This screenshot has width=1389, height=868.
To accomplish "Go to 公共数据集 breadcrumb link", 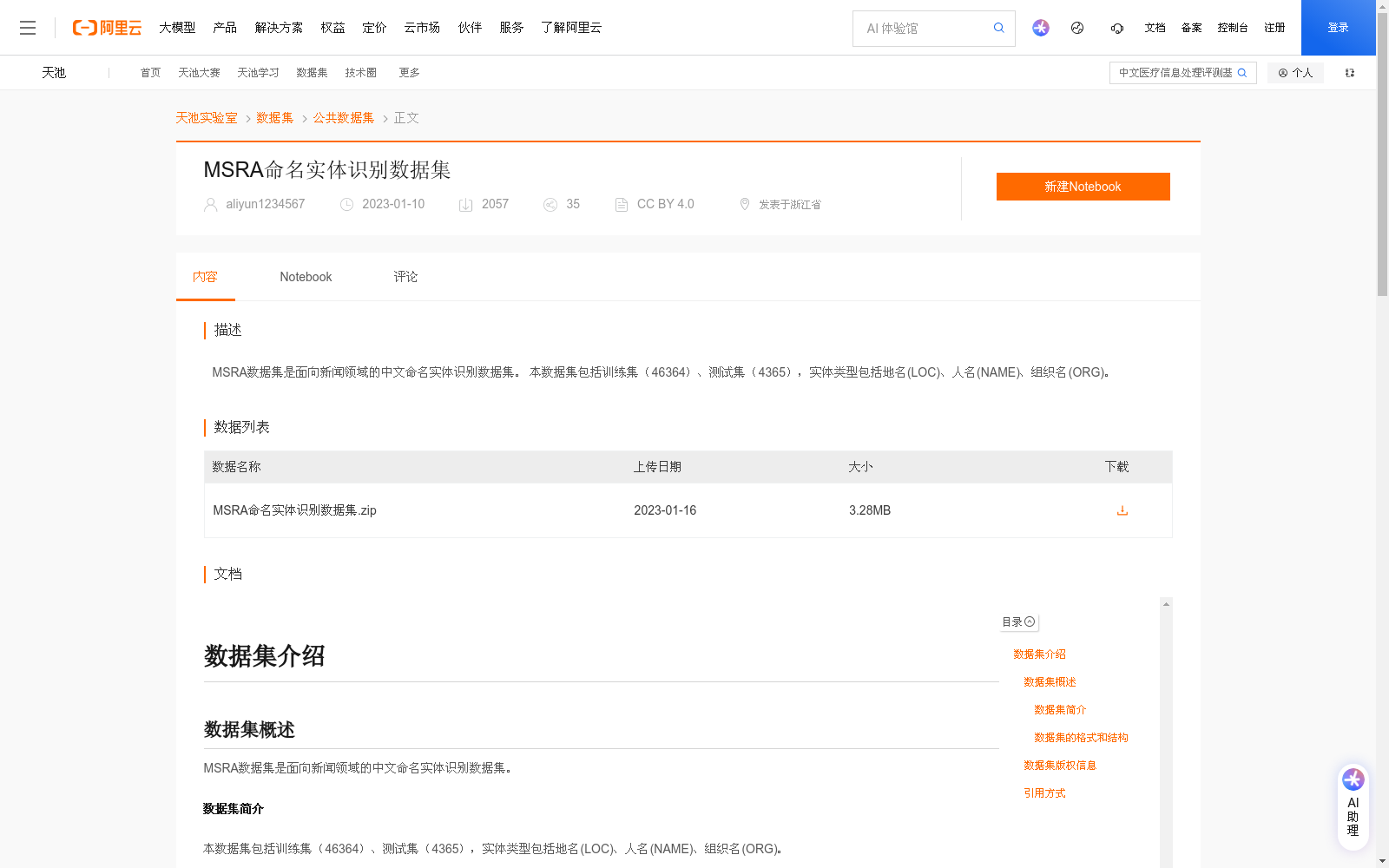I will [344, 118].
